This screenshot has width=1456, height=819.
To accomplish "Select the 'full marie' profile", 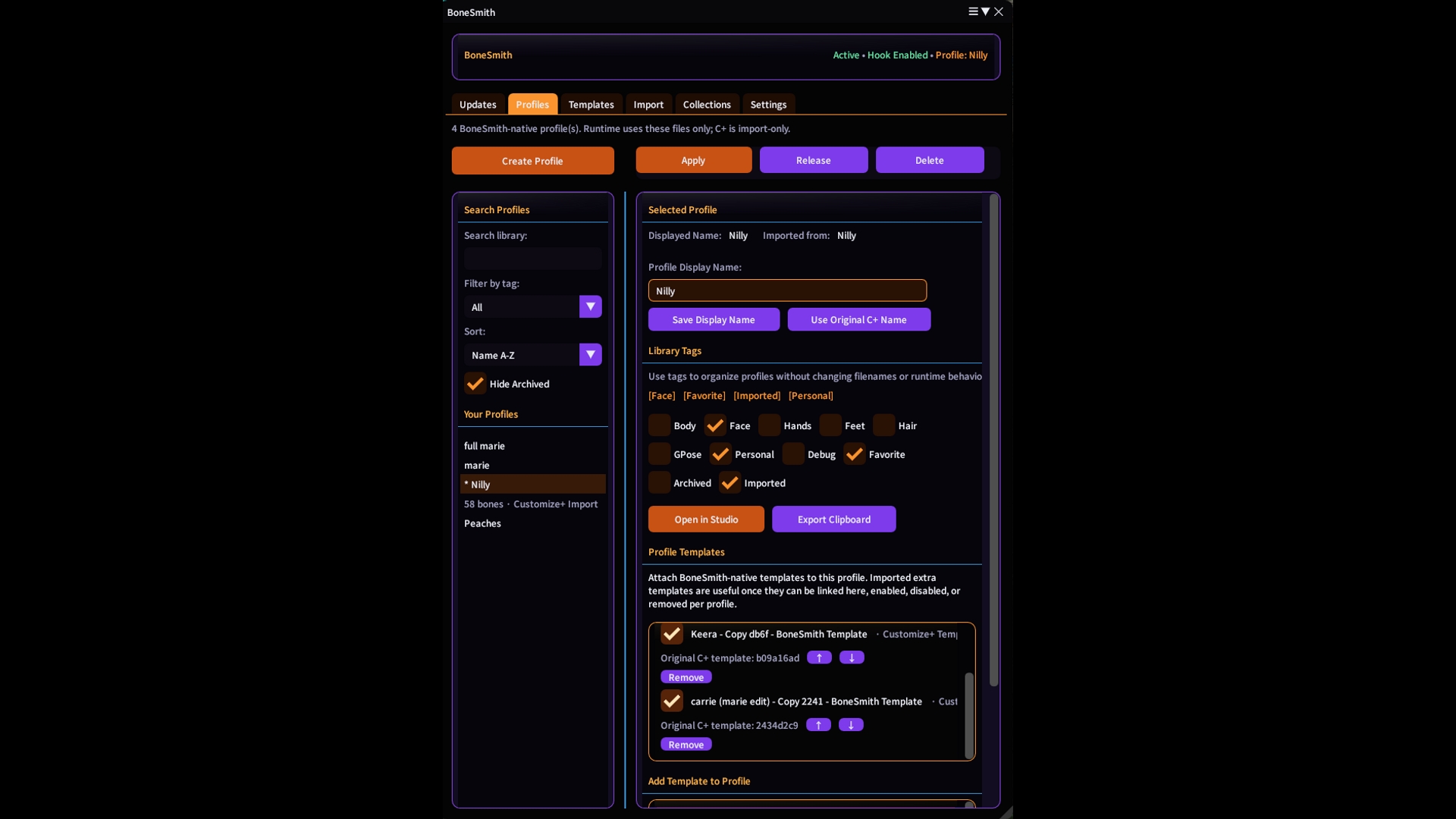I will pyautogui.click(x=485, y=446).
